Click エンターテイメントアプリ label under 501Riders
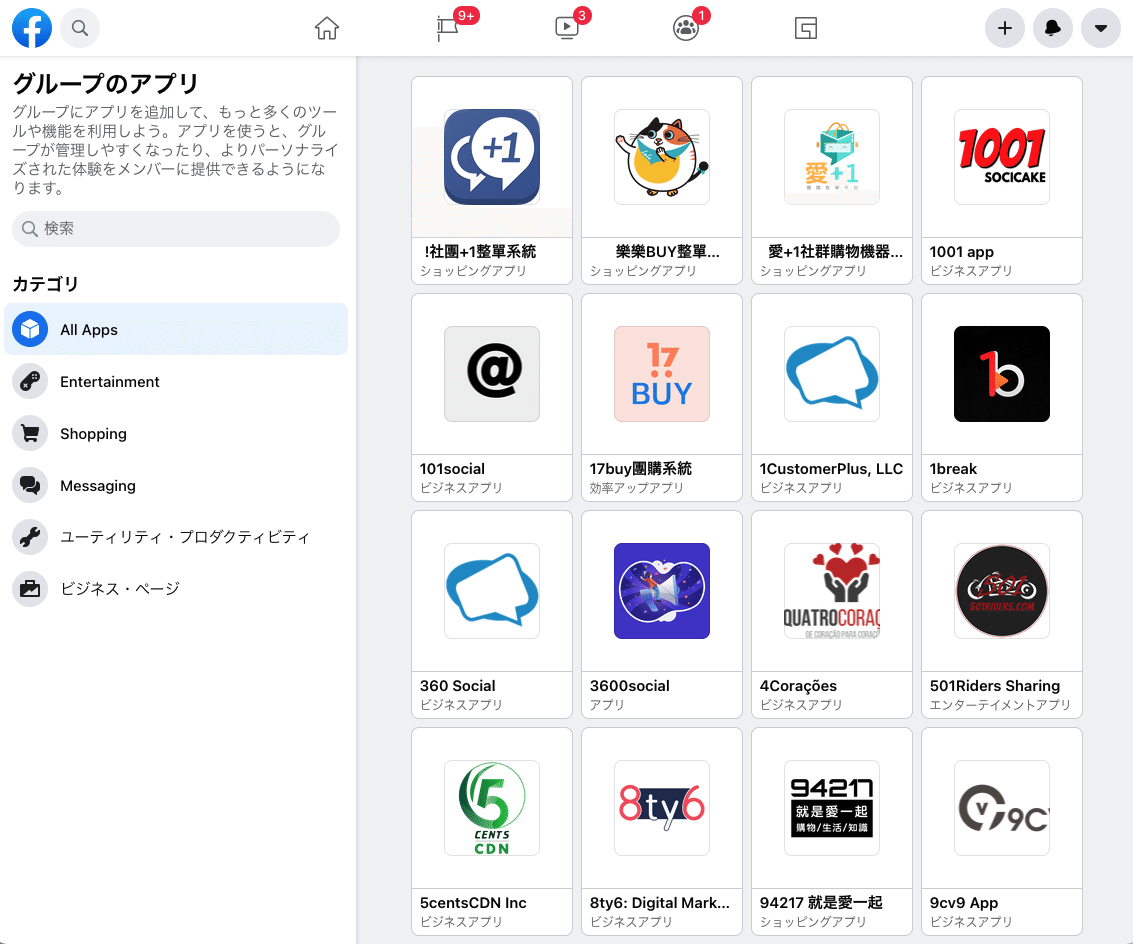This screenshot has height=944, width=1133. click(x=999, y=705)
